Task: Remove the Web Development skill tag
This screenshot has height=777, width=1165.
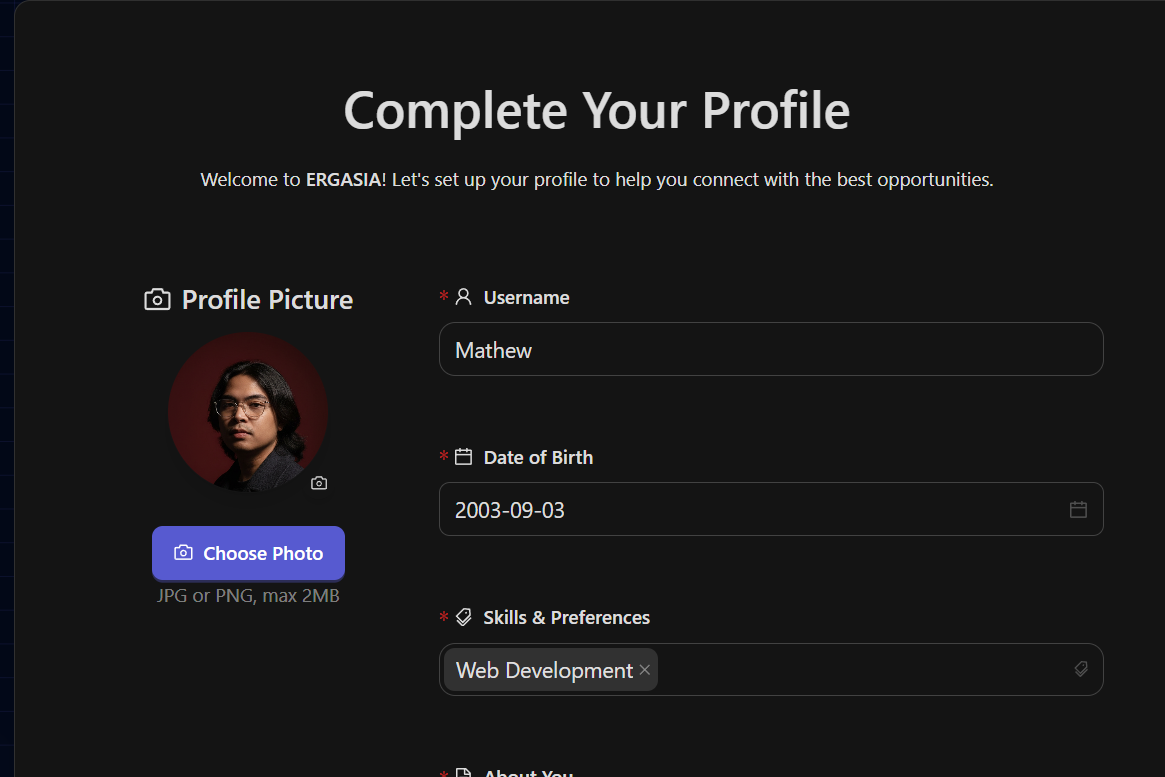Action: point(645,670)
